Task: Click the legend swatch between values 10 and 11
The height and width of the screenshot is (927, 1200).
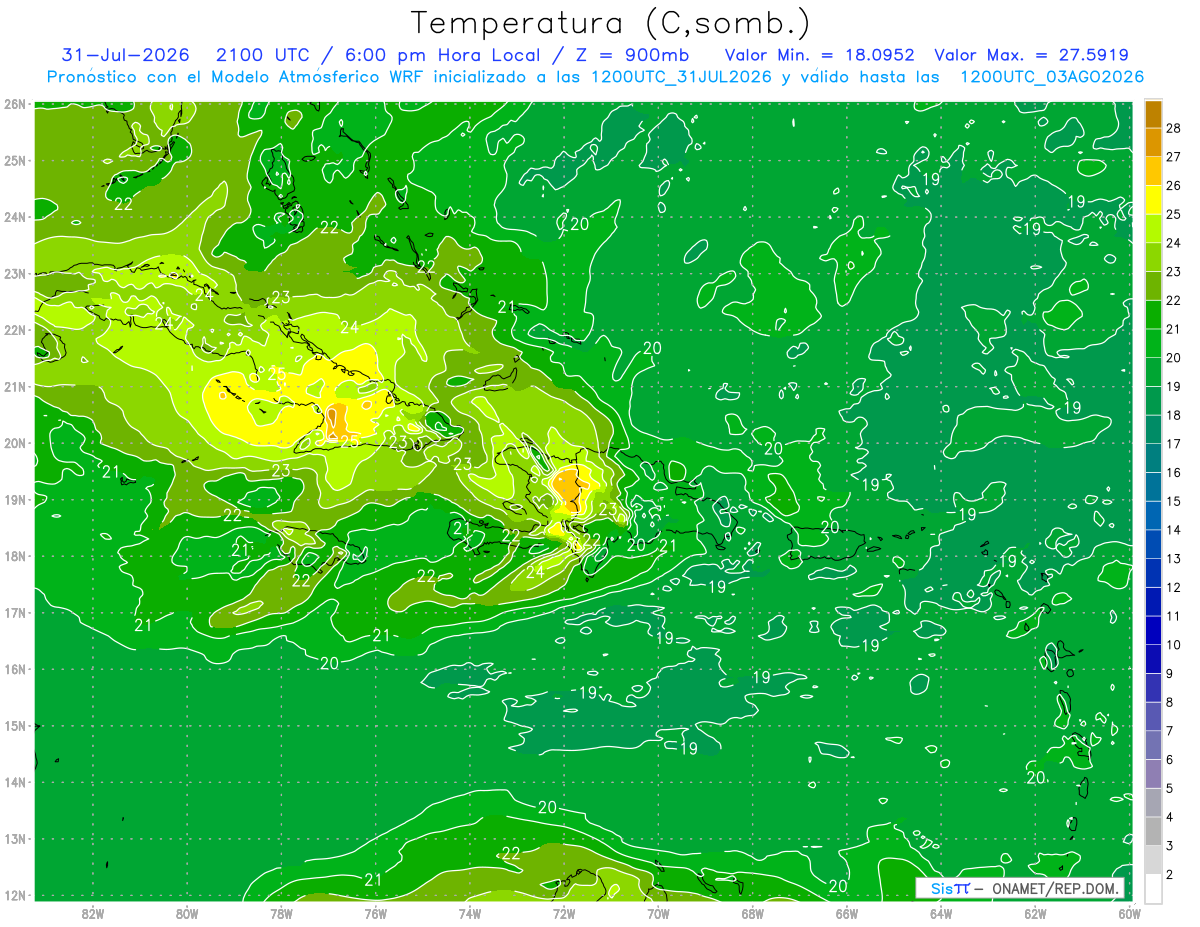Action: coord(1153,631)
